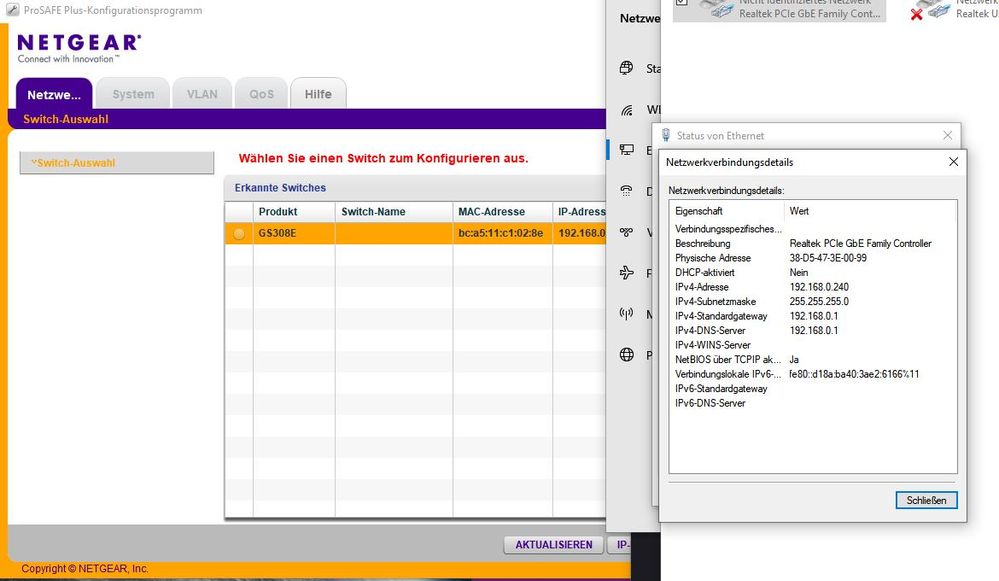Select the Ethernet monitor icon in Settings sidebar

[x=626, y=150]
